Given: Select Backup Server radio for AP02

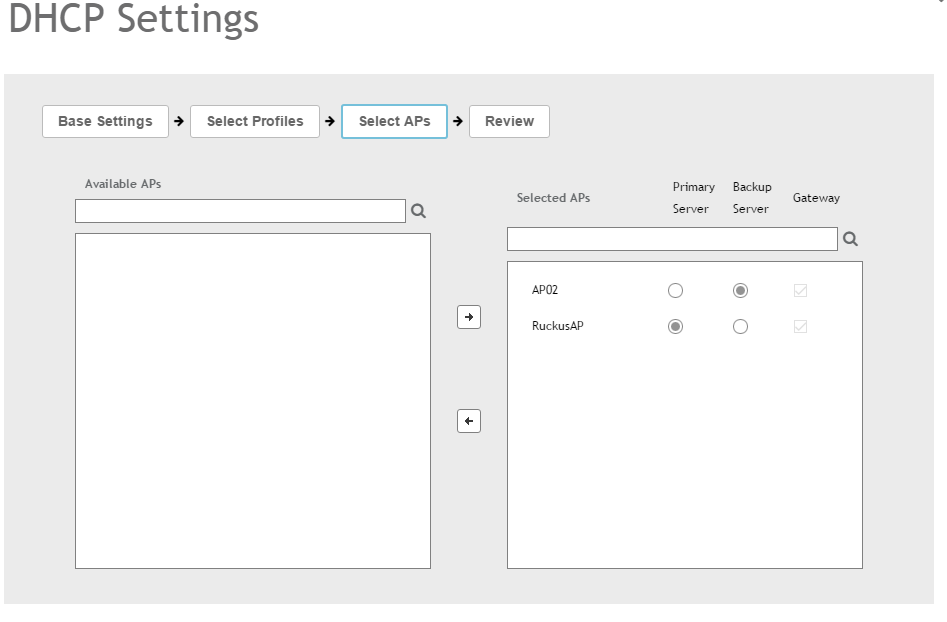Looking at the screenshot, I should 740,291.
